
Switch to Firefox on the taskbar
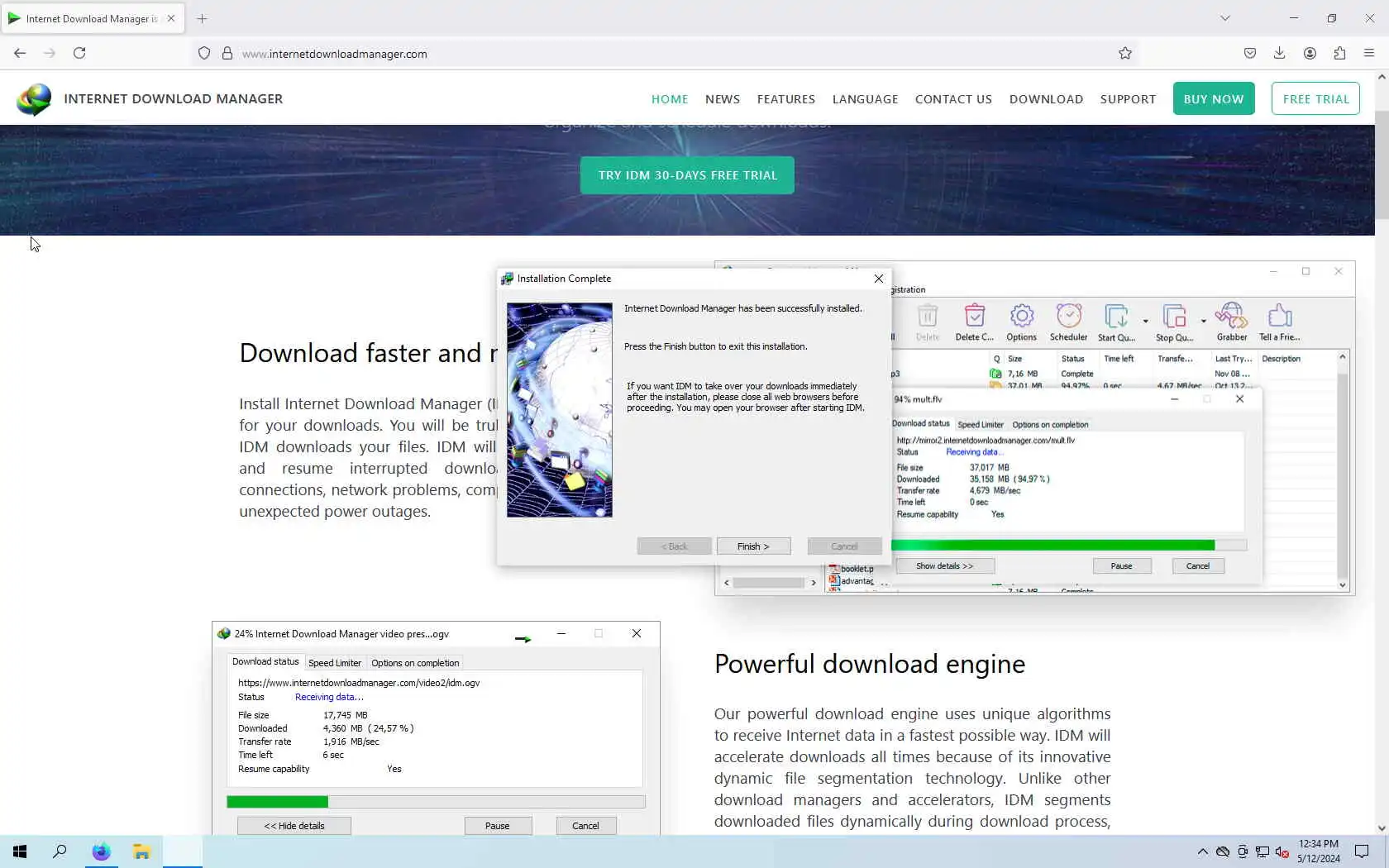(101, 851)
